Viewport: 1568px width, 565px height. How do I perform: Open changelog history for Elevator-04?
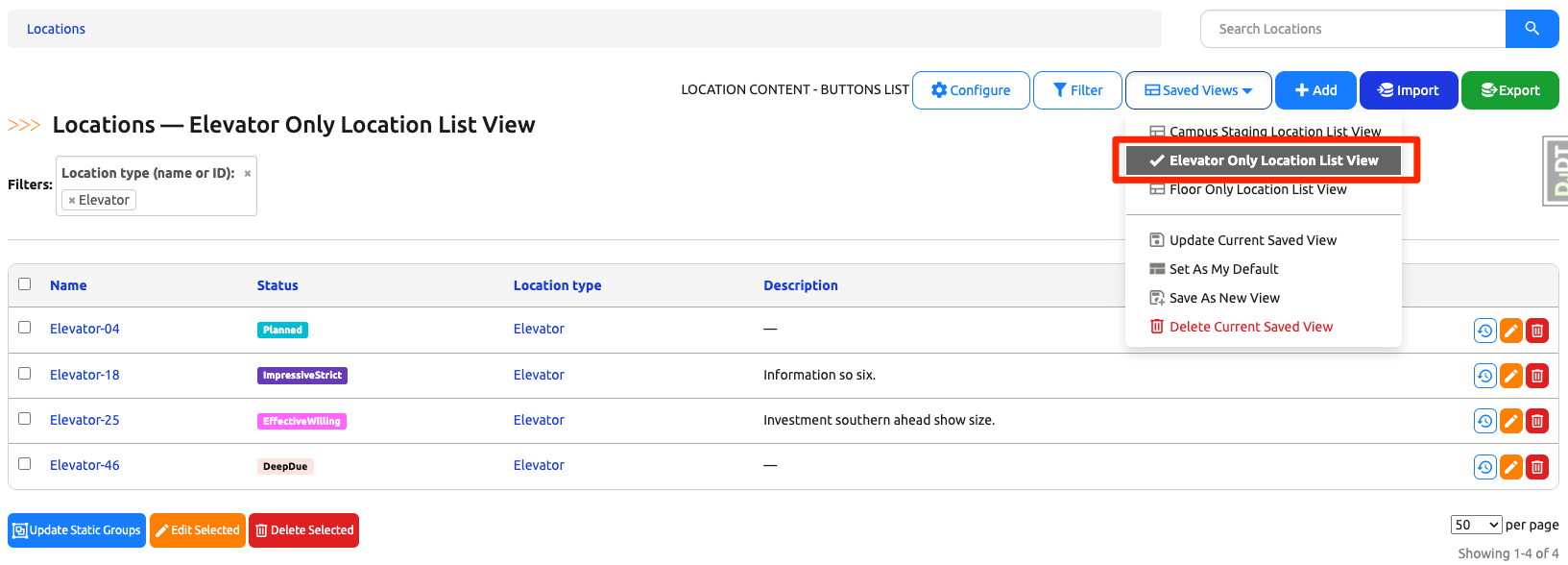(1484, 331)
